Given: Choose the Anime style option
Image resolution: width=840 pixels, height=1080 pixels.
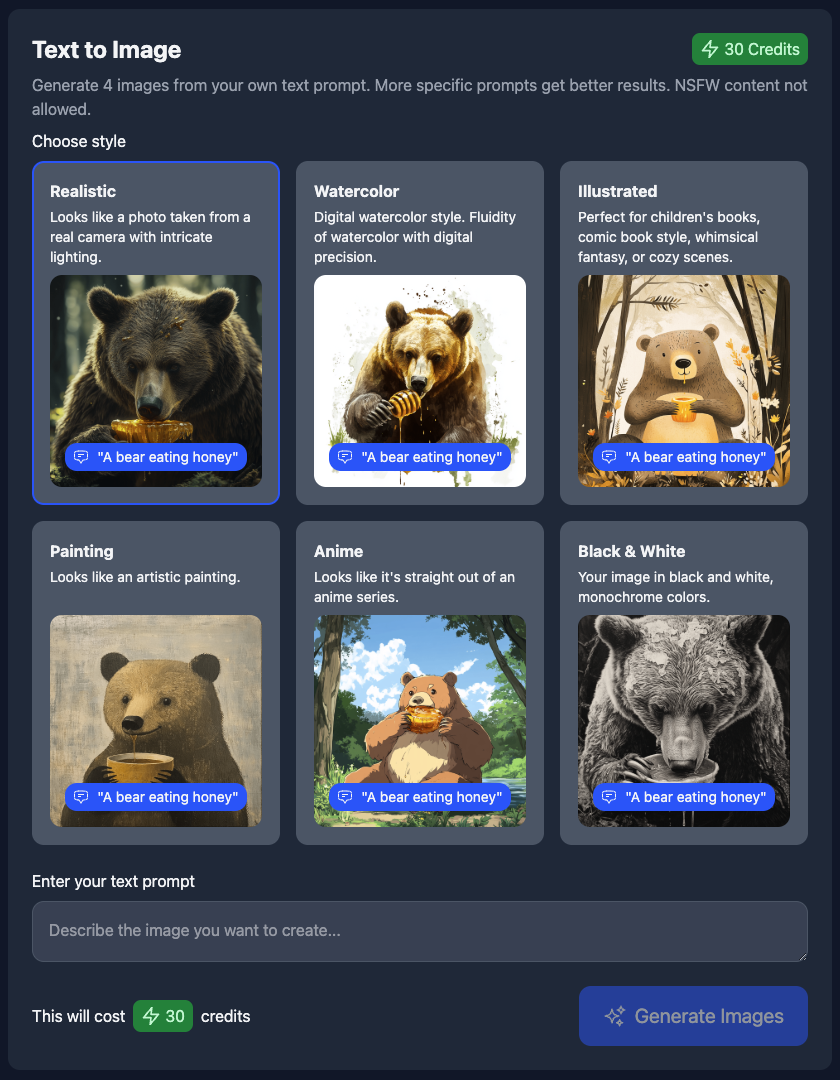Looking at the screenshot, I should pos(420,683).
